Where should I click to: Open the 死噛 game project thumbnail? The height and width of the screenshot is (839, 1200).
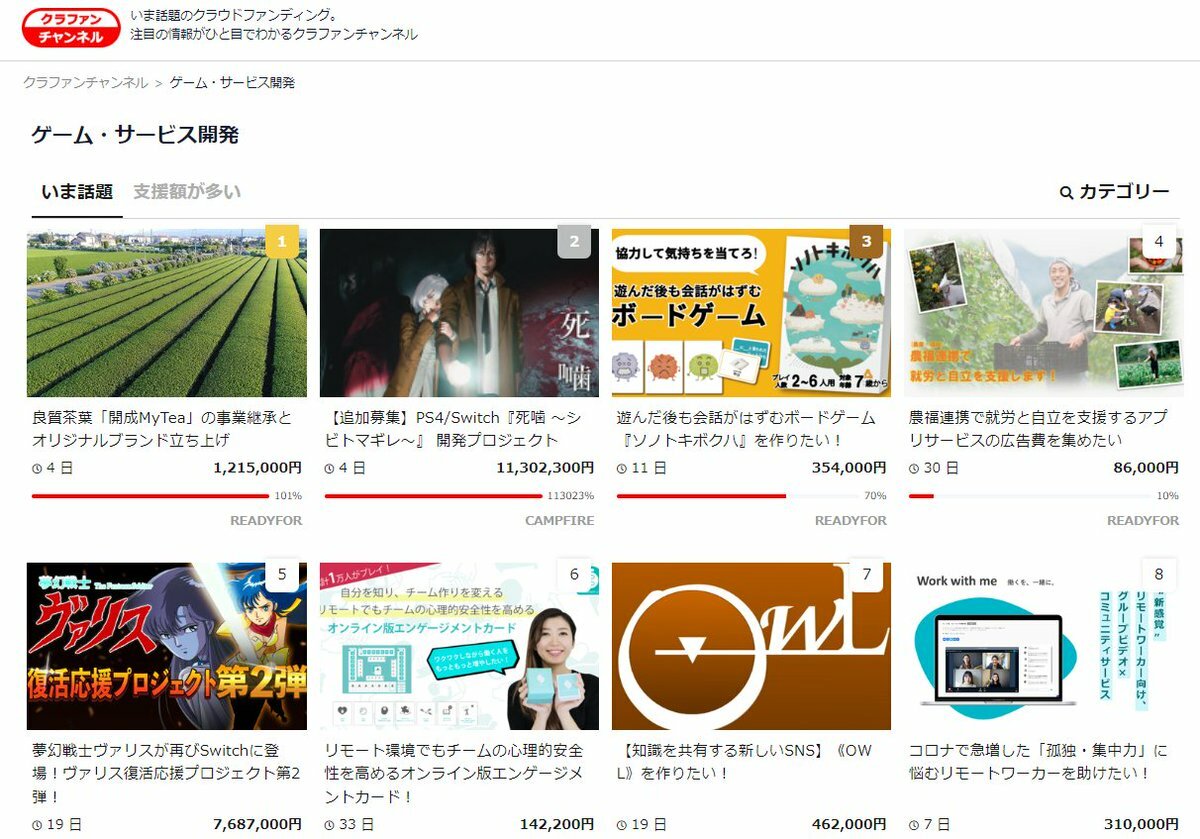[x=459, y=313]
